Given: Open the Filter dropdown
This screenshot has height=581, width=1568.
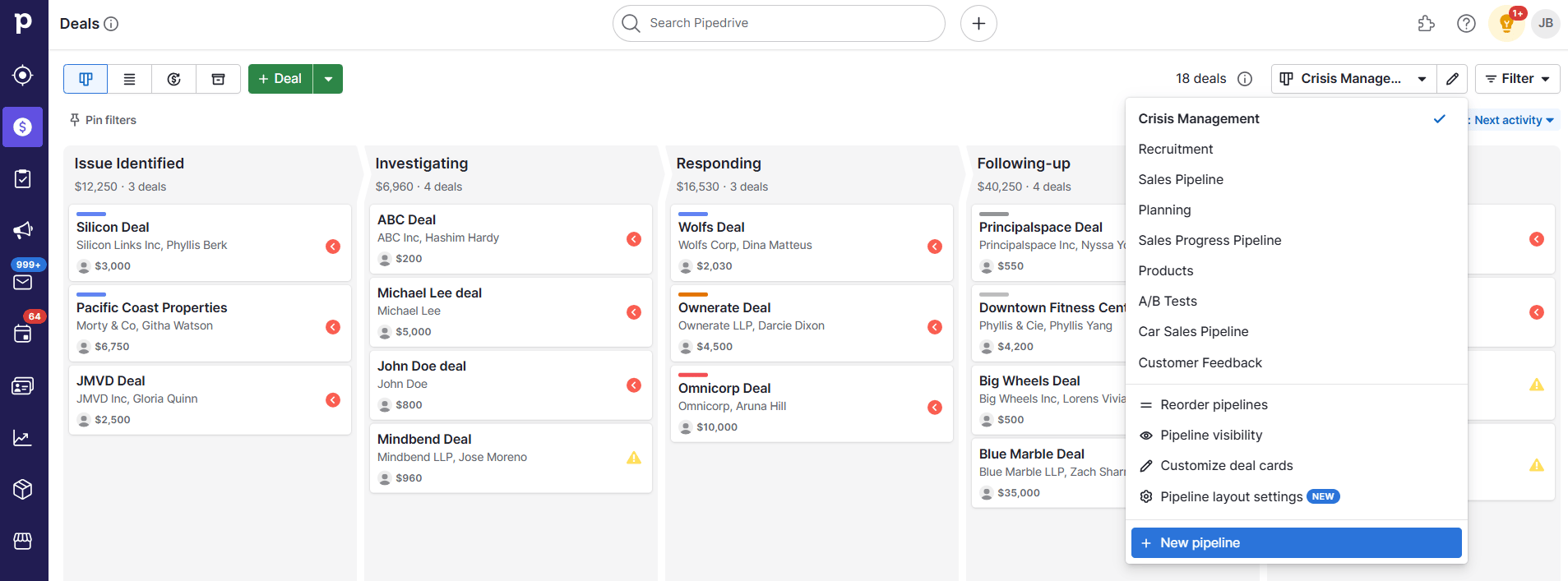Looking at the screenshot, I should coord(1517,79).
